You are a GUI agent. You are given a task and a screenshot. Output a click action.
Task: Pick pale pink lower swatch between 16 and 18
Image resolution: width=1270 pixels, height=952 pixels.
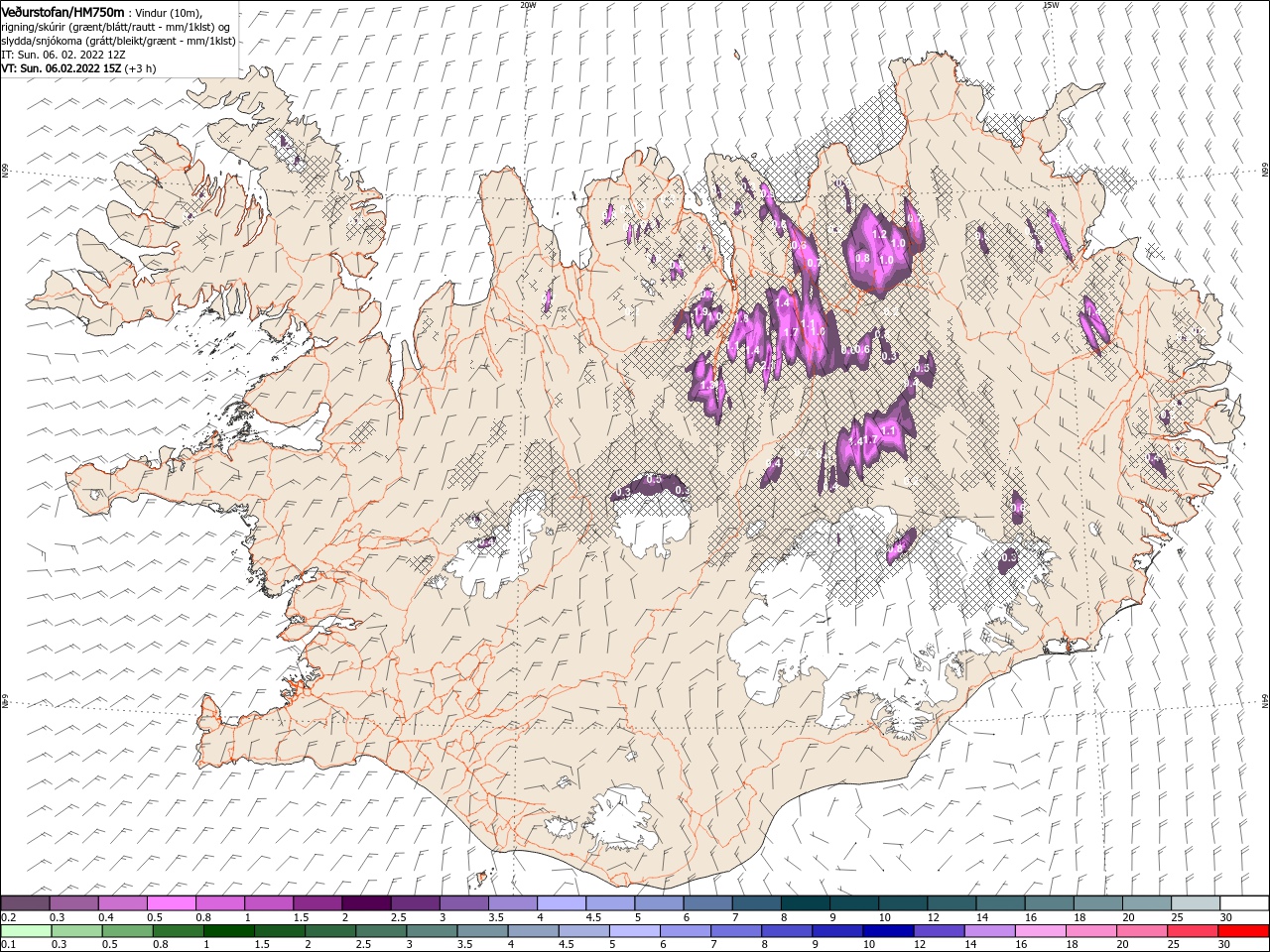point(1039,931)
